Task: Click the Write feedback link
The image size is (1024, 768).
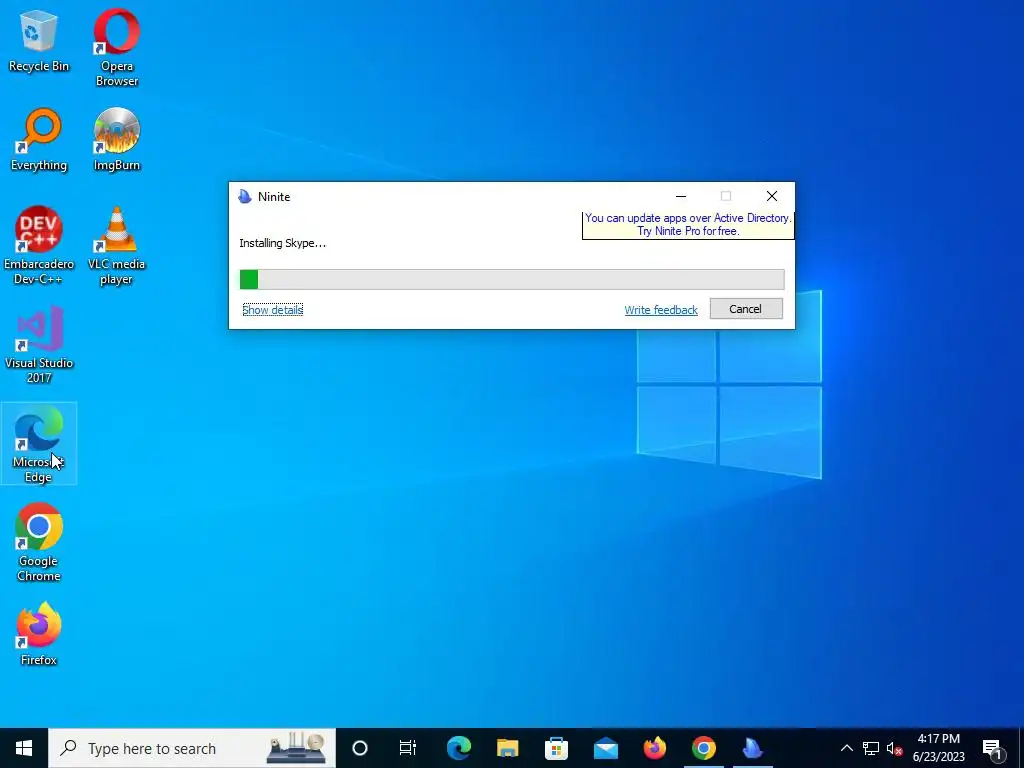Action: [661, 310]
